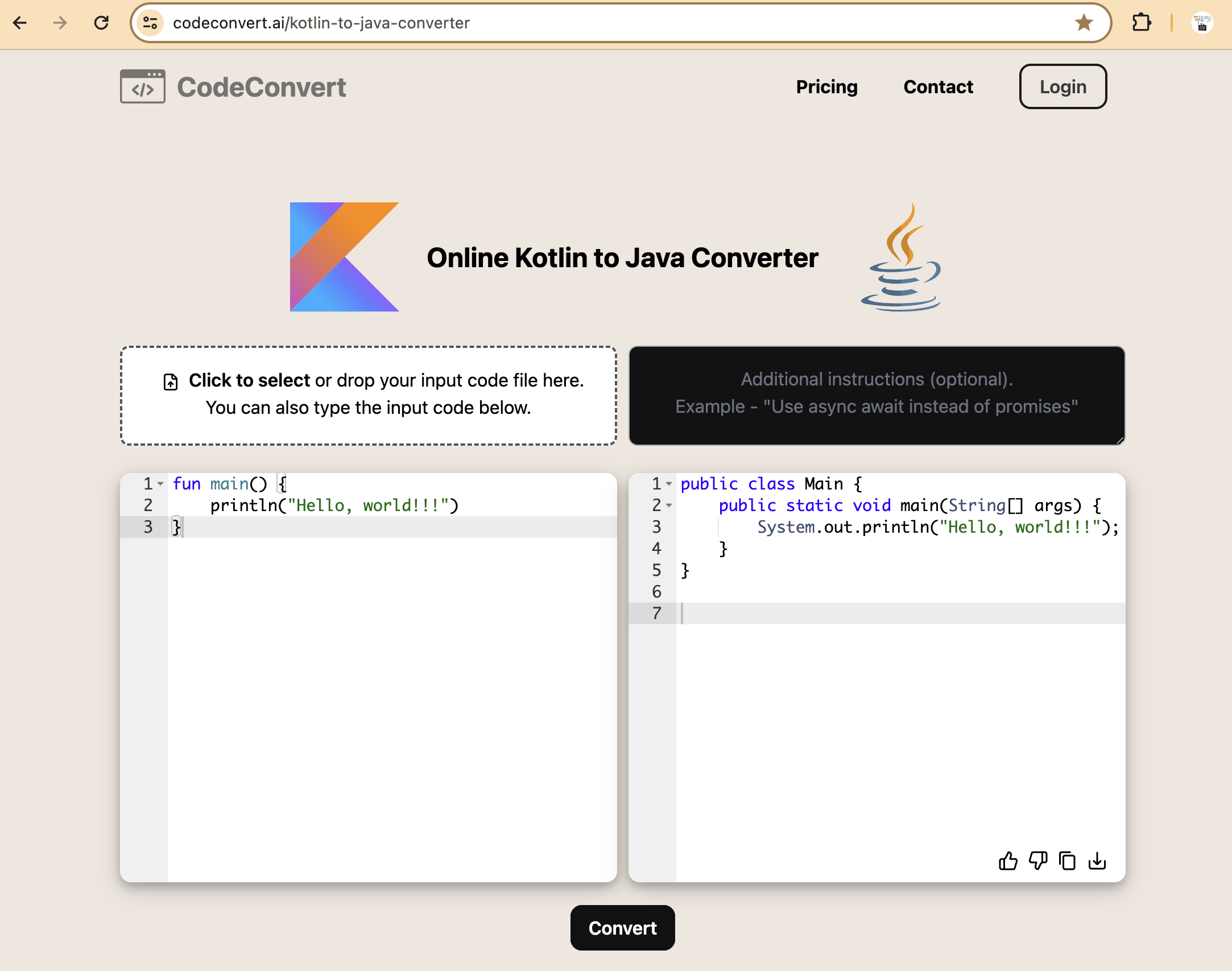Viewport: 1232px width, 971px height.
Task: Collapse the Main class fold arrow
Action: click(669, 484)
